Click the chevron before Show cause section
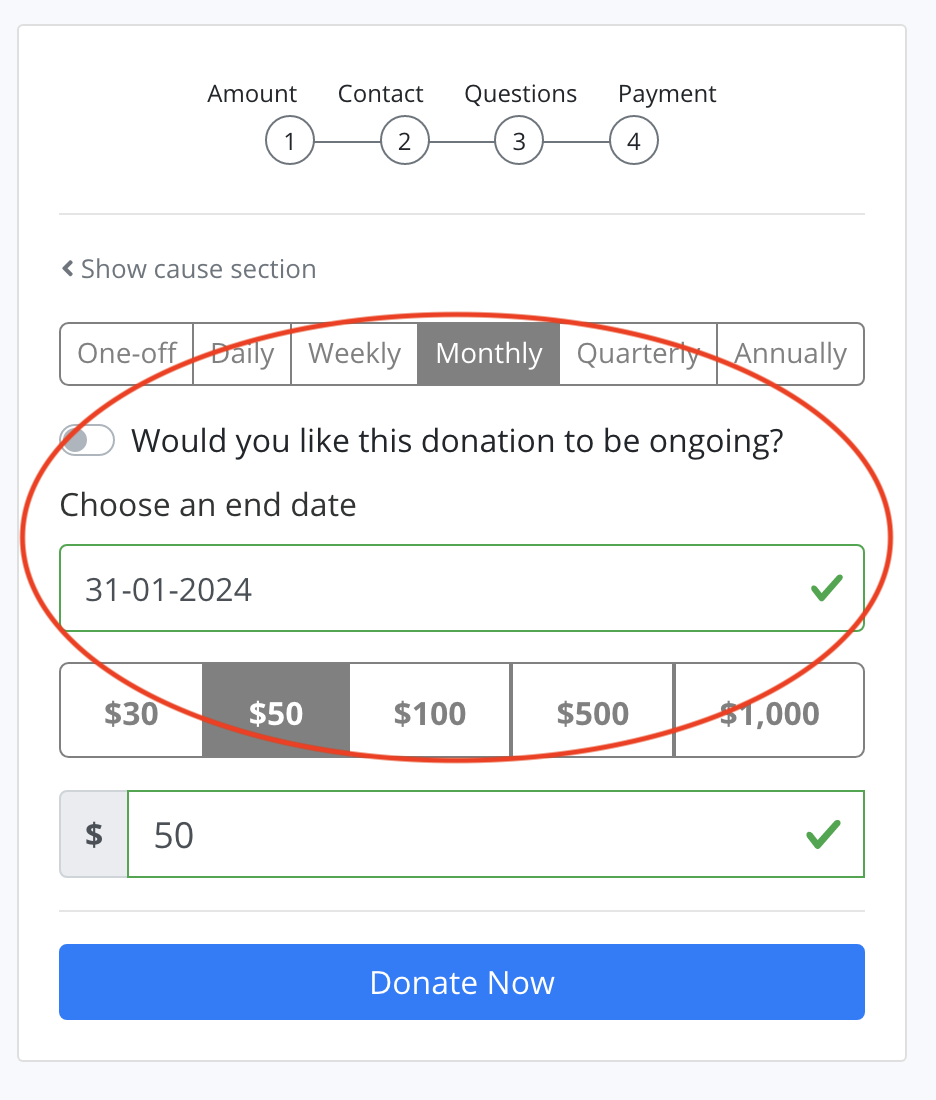The image size is (936, 1100). 68,268
